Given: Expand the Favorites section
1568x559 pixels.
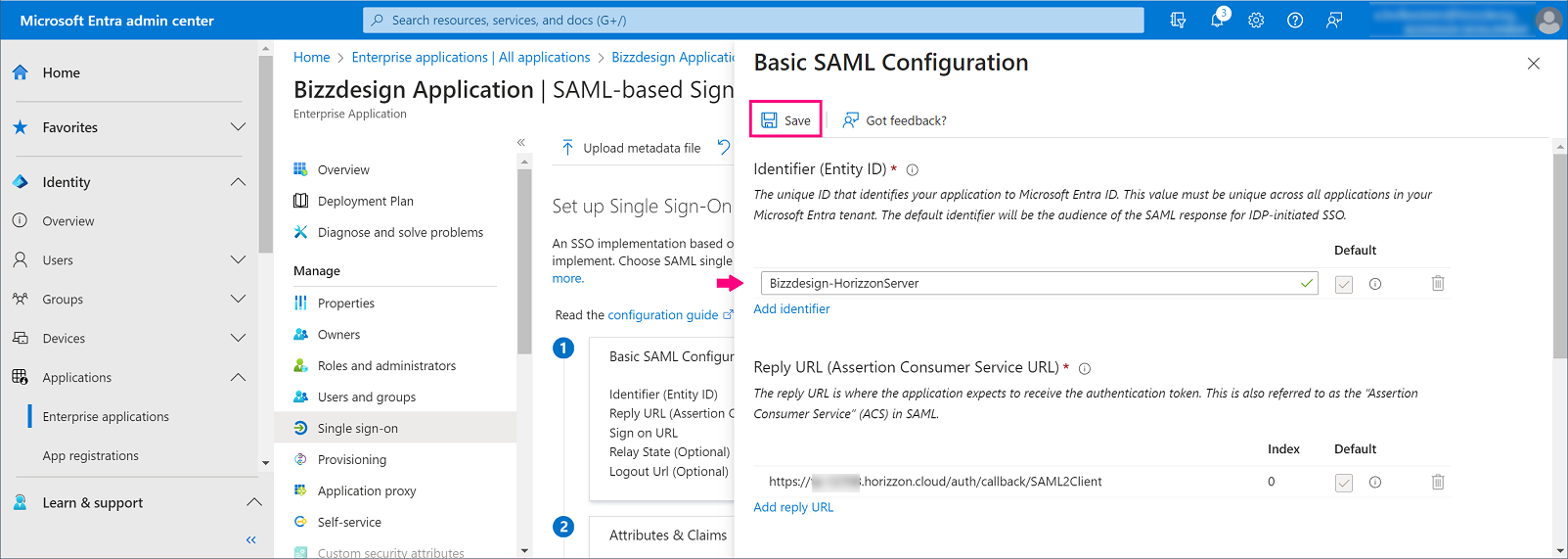Looking at the screenshot, I should point(238,127).
